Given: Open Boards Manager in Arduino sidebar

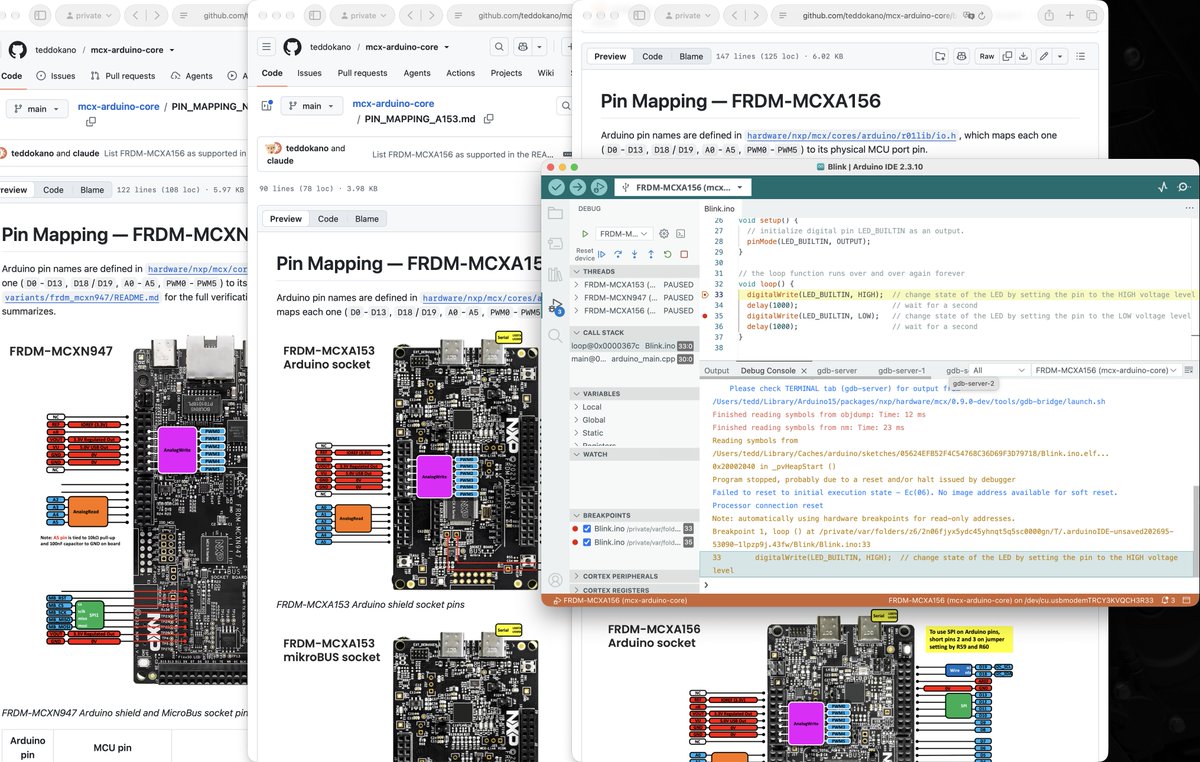Looking at the screenshot, I should tap(555, 243).
